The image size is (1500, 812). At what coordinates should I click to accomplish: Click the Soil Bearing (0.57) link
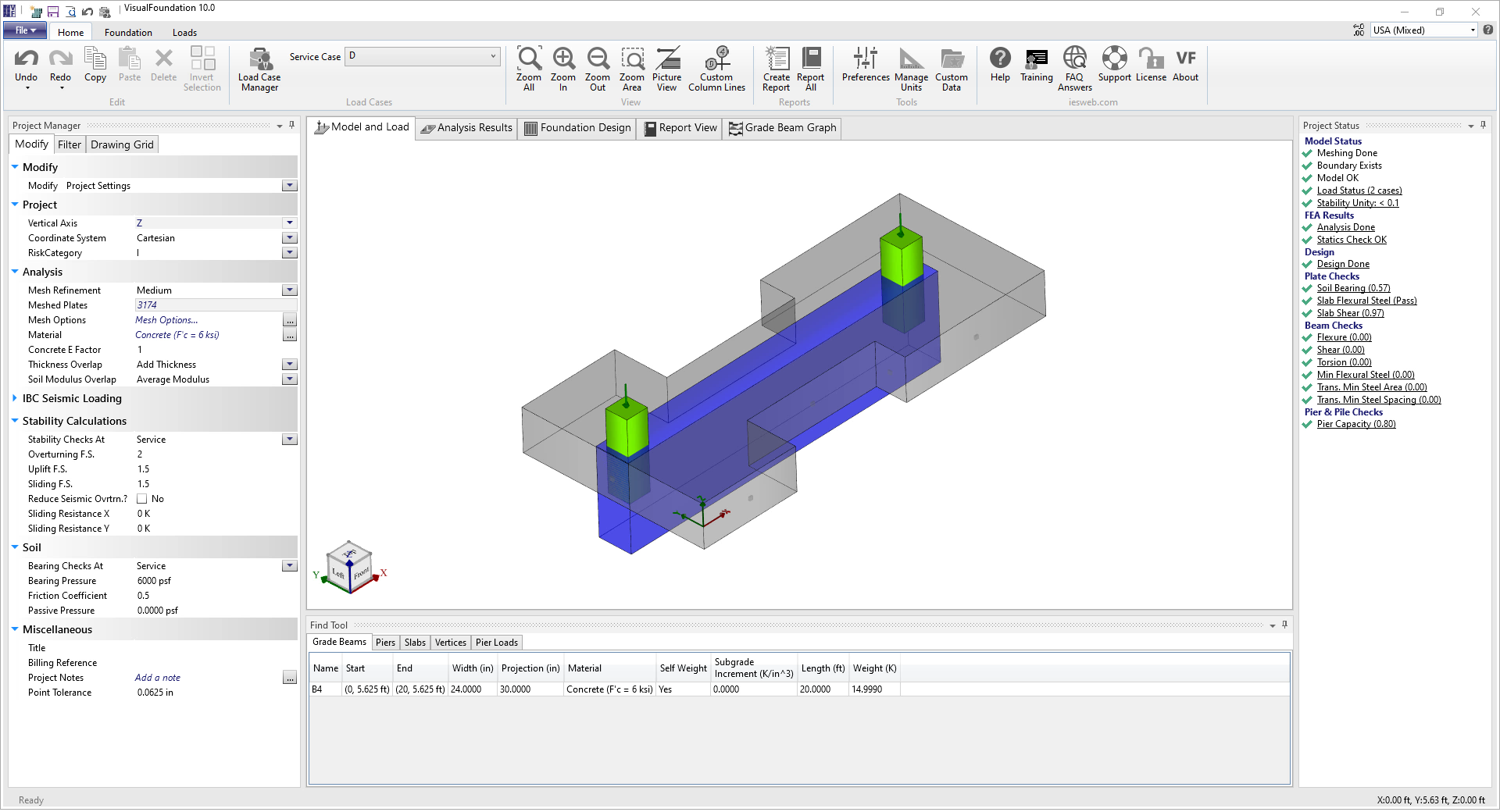coord(1353,288)
